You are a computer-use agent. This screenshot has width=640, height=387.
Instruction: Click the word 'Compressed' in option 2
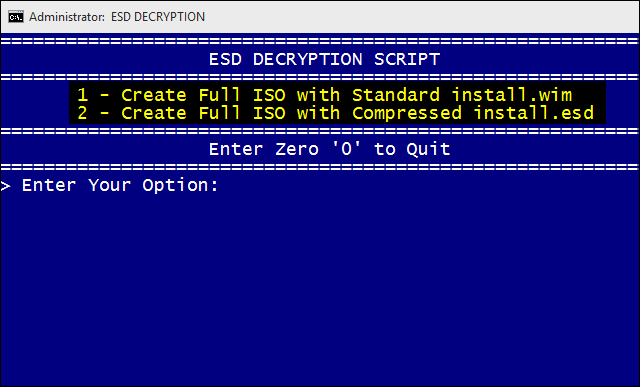[x=407, y=113]
